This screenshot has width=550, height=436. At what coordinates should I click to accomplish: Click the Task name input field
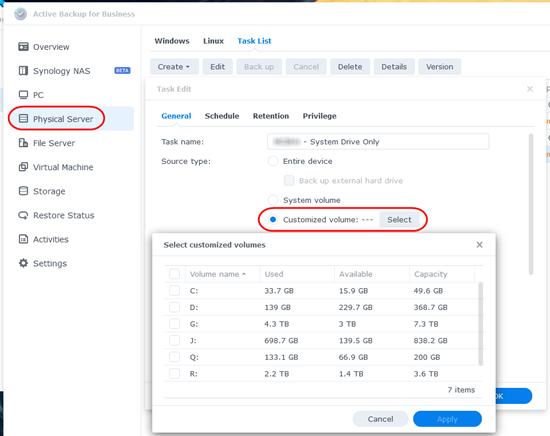click(x=378, y=142)
